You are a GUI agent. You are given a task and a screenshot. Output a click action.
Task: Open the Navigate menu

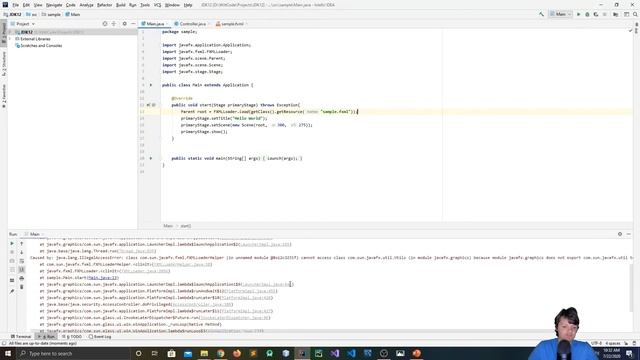point(54,5)
